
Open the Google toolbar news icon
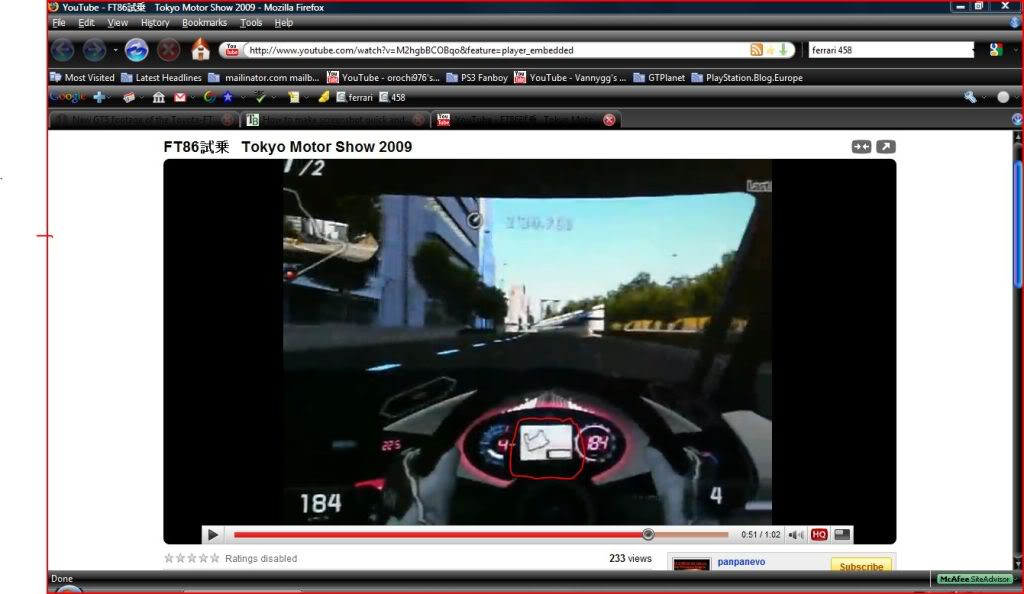[x=129, y=97]
